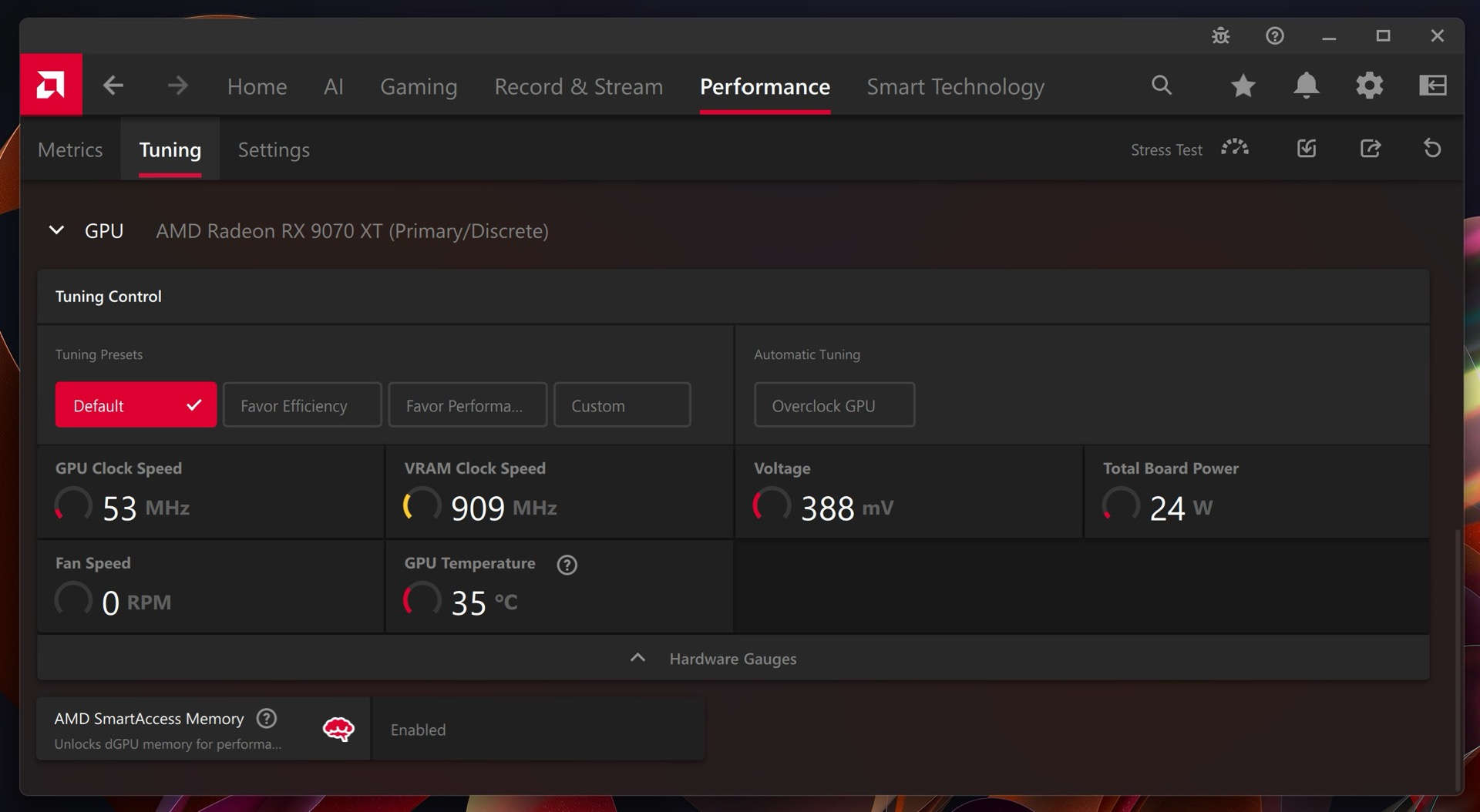
Task: Click the 388 mV voltage value
Action: 846,507
